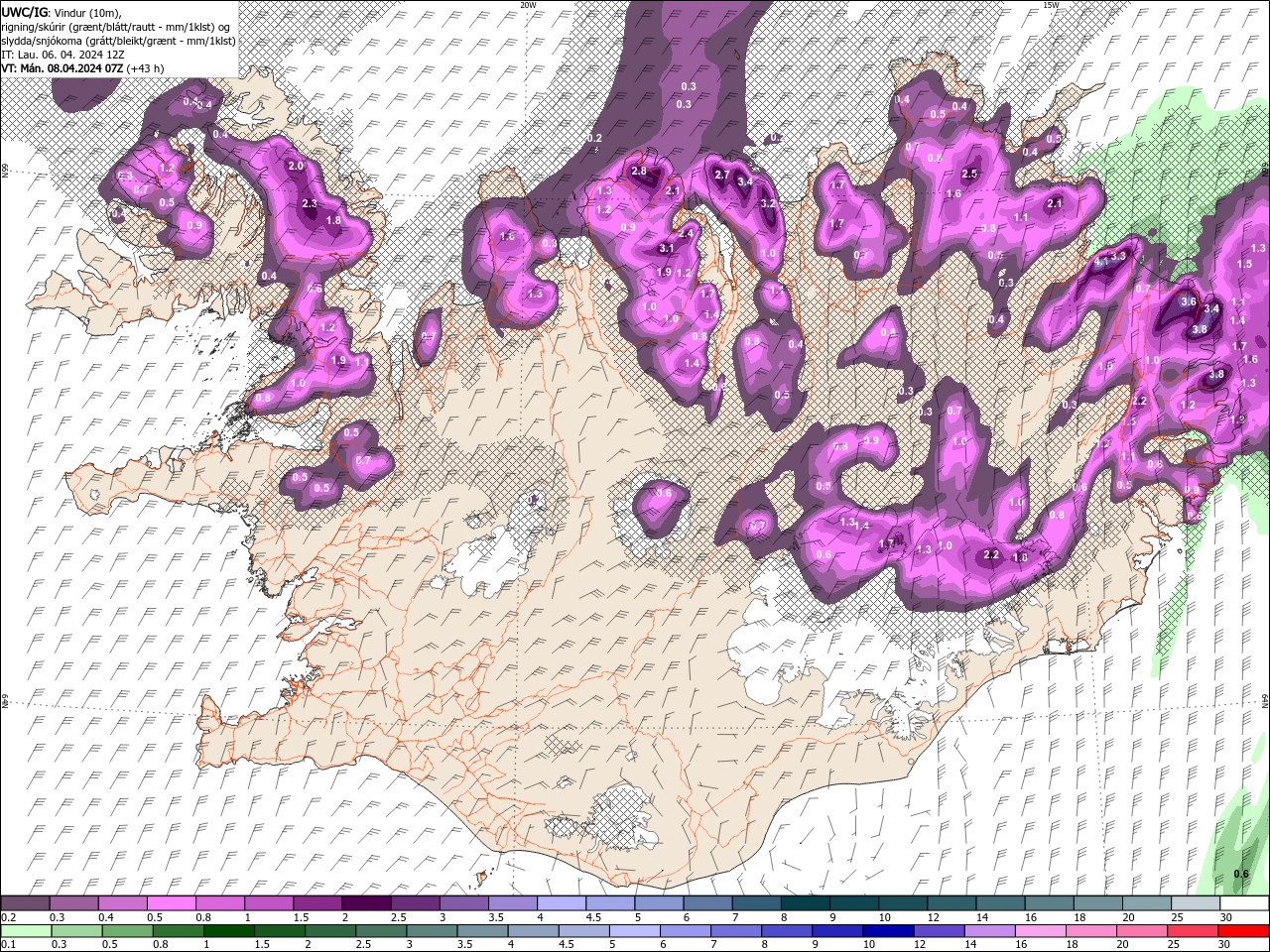Screen dimensions: 1270x952
Task: Click the rain value '0.6' in the green area
Action: tap(1241, 874)
